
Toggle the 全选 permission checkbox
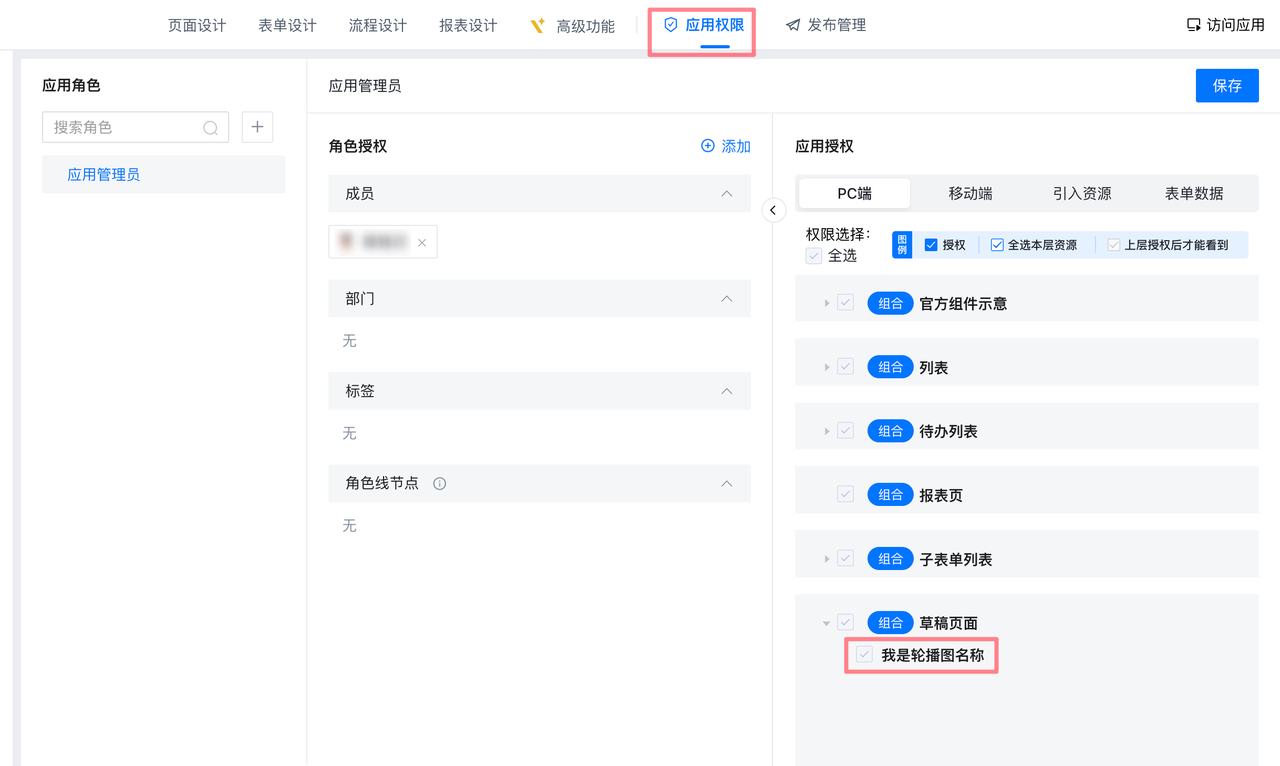(814, 256)
